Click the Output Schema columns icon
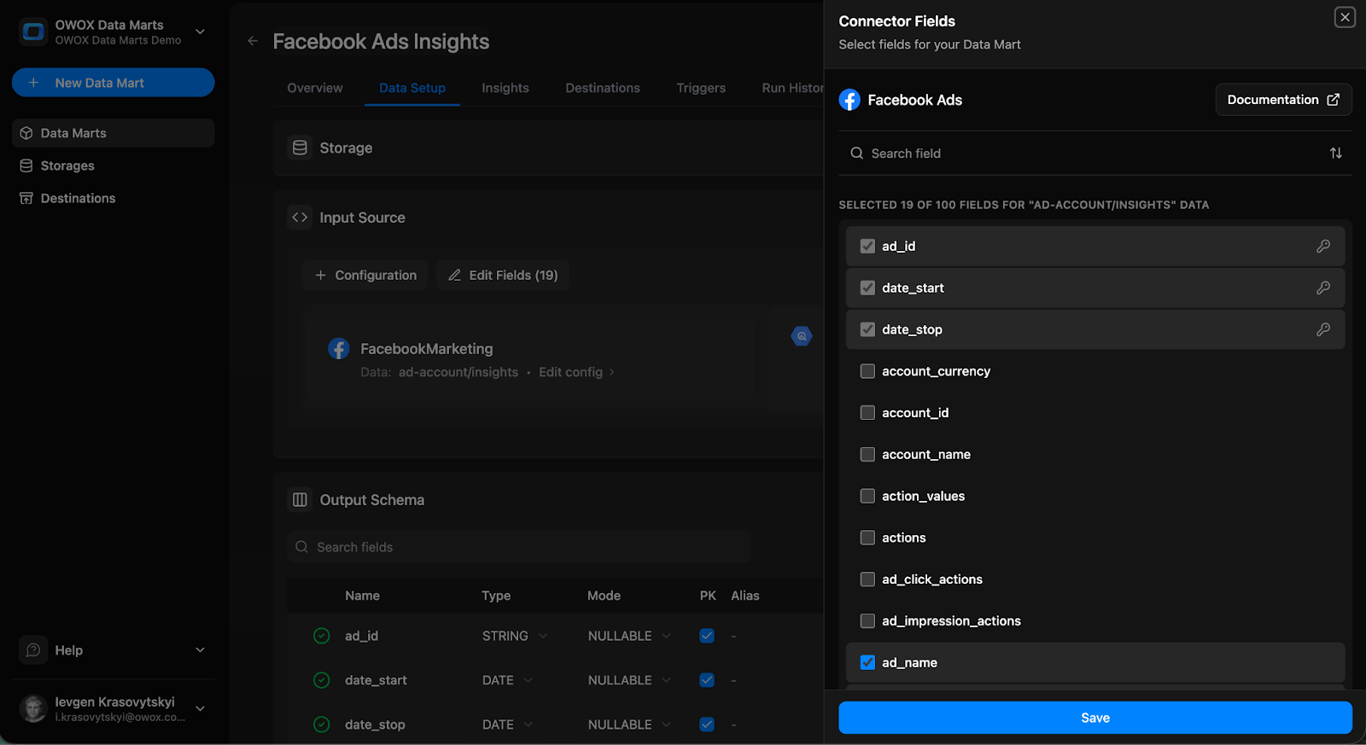This screenshot has height=745, width=1366. (300, 500)
